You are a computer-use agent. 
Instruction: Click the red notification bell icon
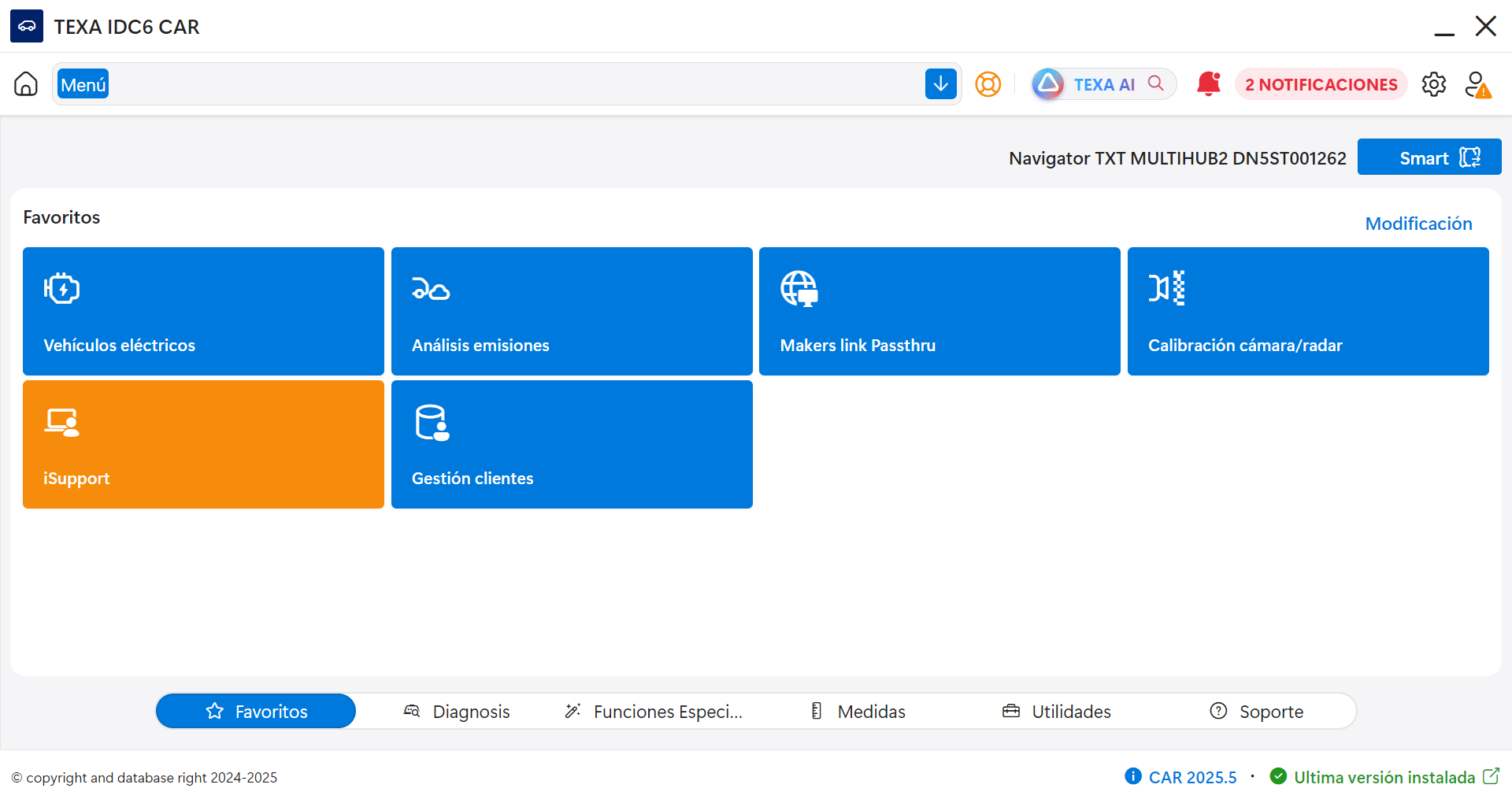pyautogui.click(x=1208, y=83)
